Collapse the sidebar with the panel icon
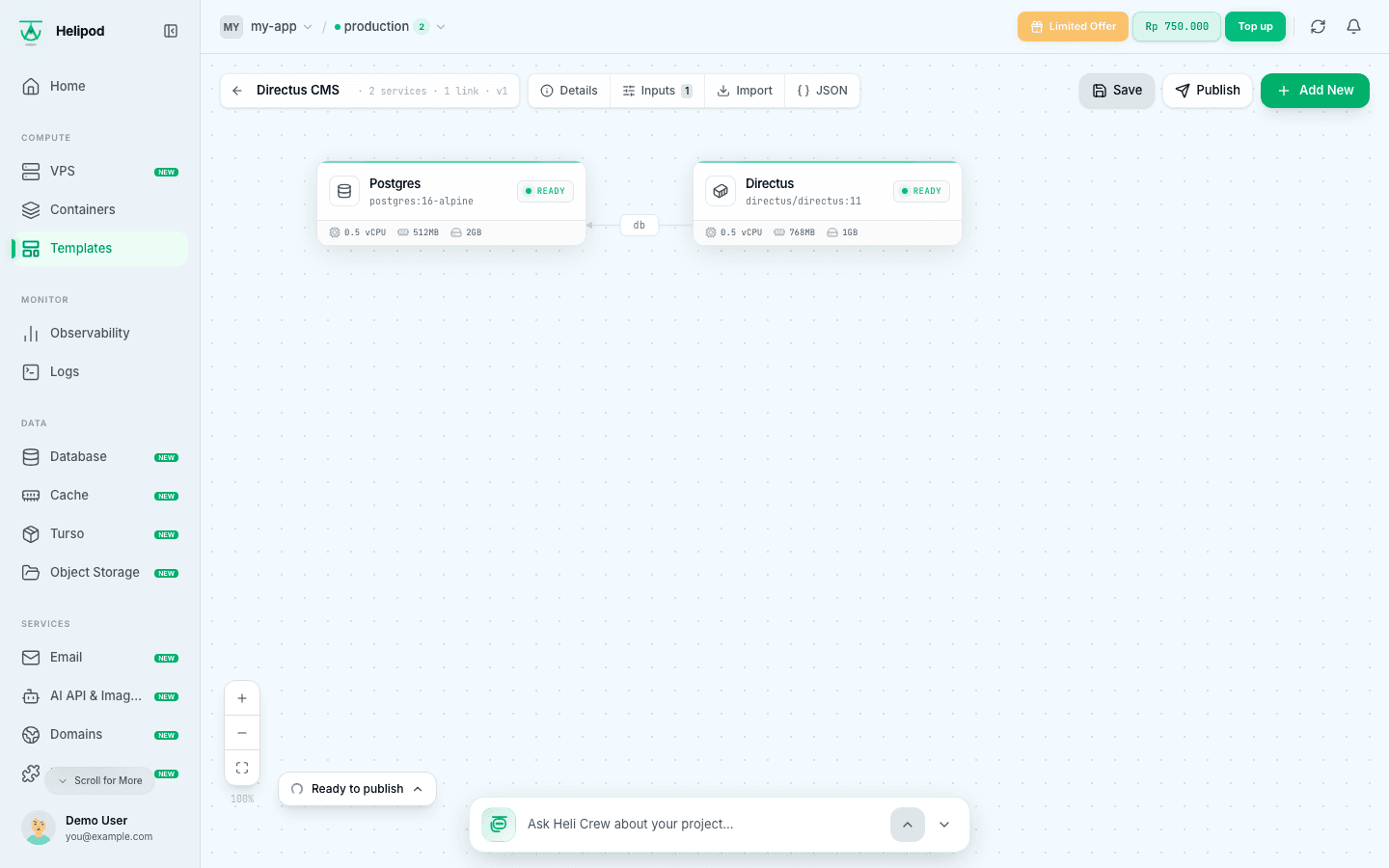 coord(171,31)
